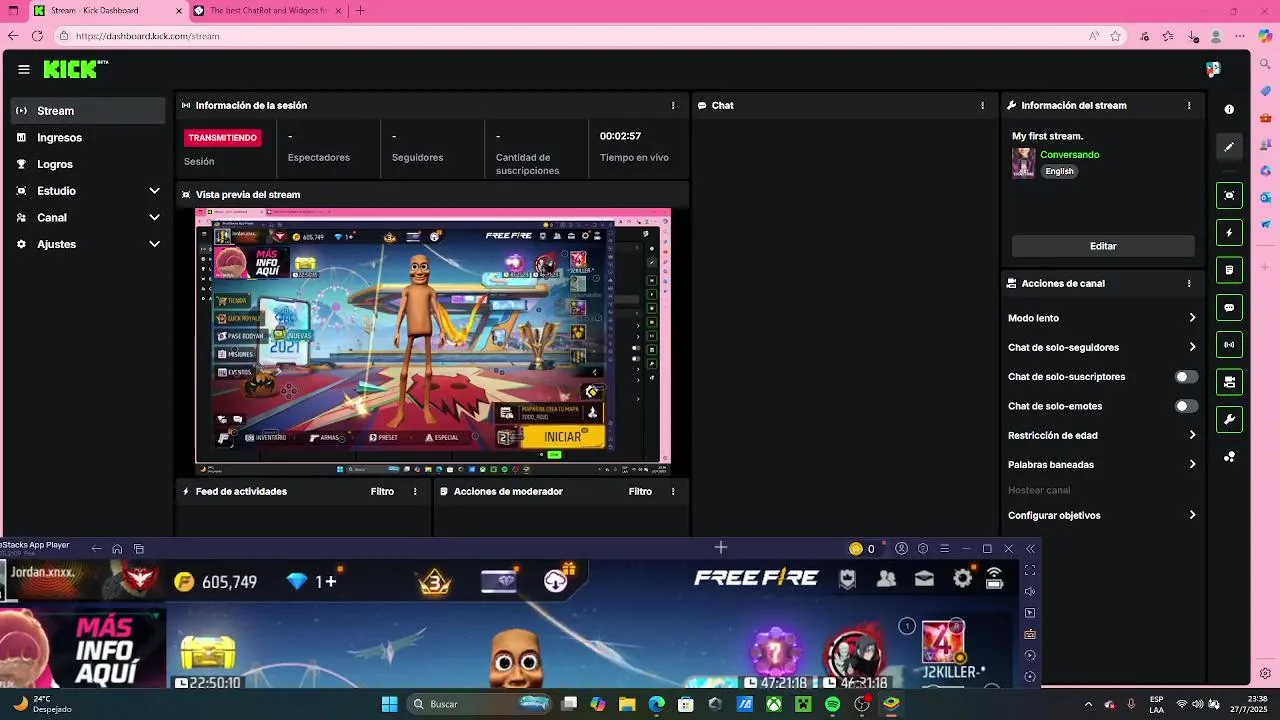Toggle the Chat de solo-suscriptores switch
The image size is (1280, 720).
tap(1186, 377)
